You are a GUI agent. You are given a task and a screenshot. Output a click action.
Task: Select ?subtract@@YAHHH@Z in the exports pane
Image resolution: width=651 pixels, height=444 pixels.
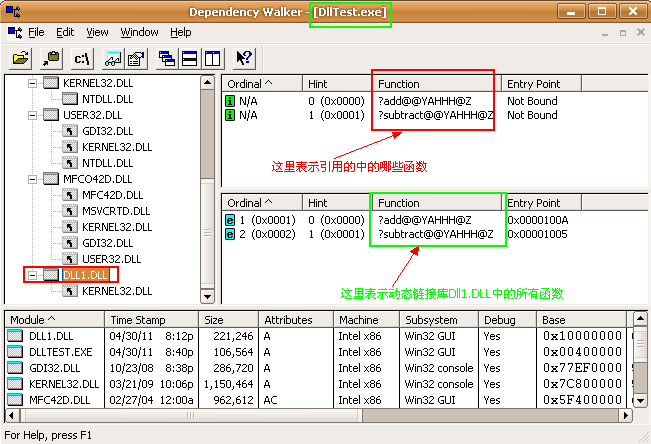pos(436,234)
